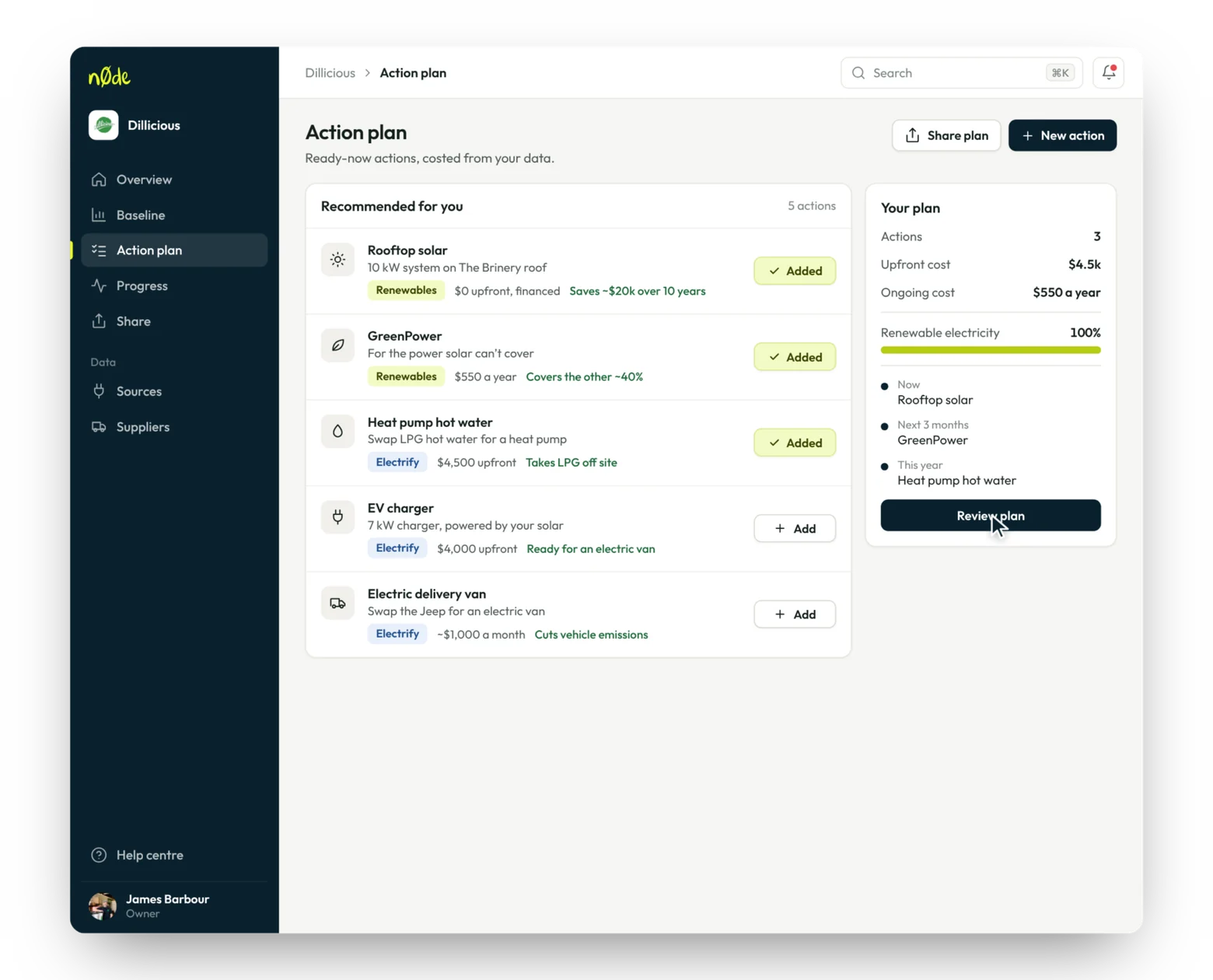
Task: Remove Rooftop solar via its Added toggle
Action: [x=795, y=271]
